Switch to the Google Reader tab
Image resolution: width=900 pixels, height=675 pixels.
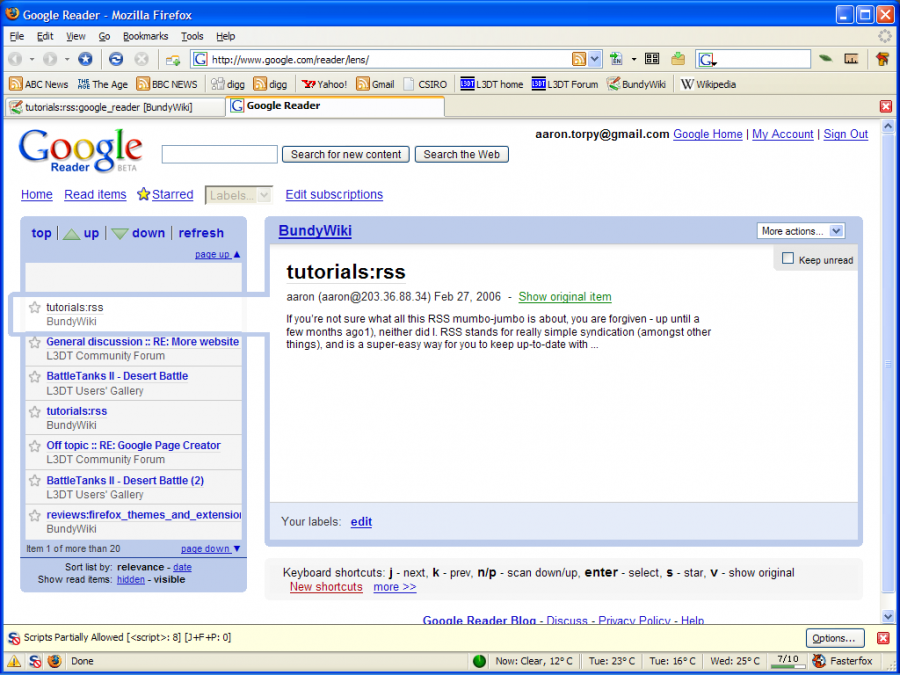point(283,105)
